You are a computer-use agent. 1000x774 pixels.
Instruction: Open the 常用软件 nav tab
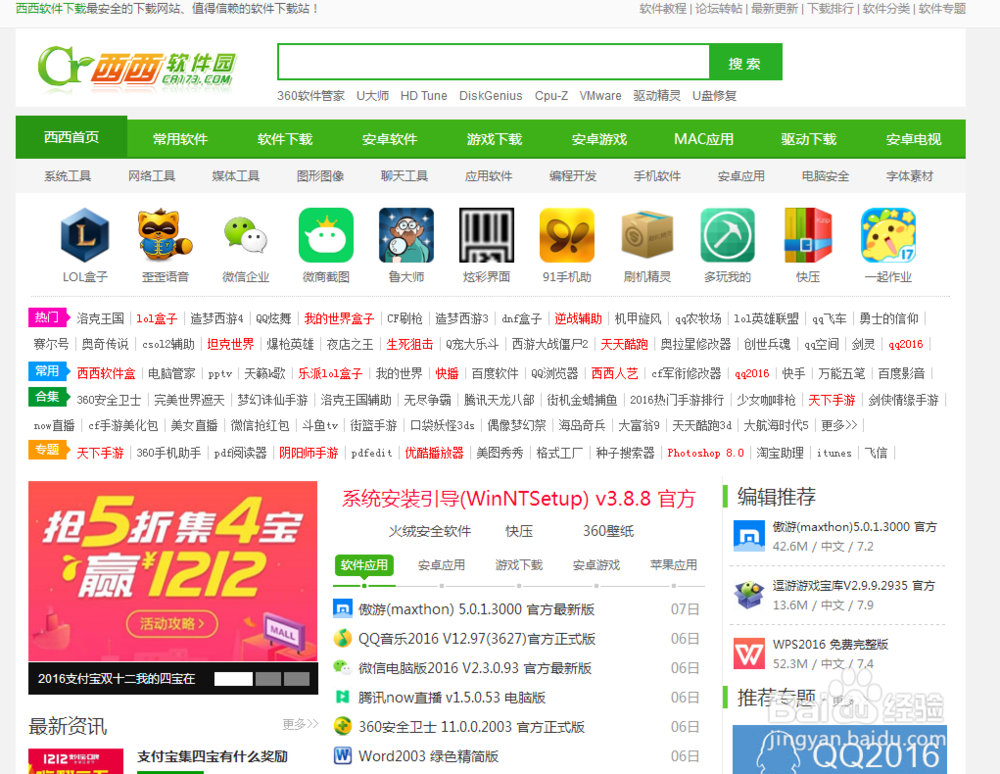click(x=180, y=139)
